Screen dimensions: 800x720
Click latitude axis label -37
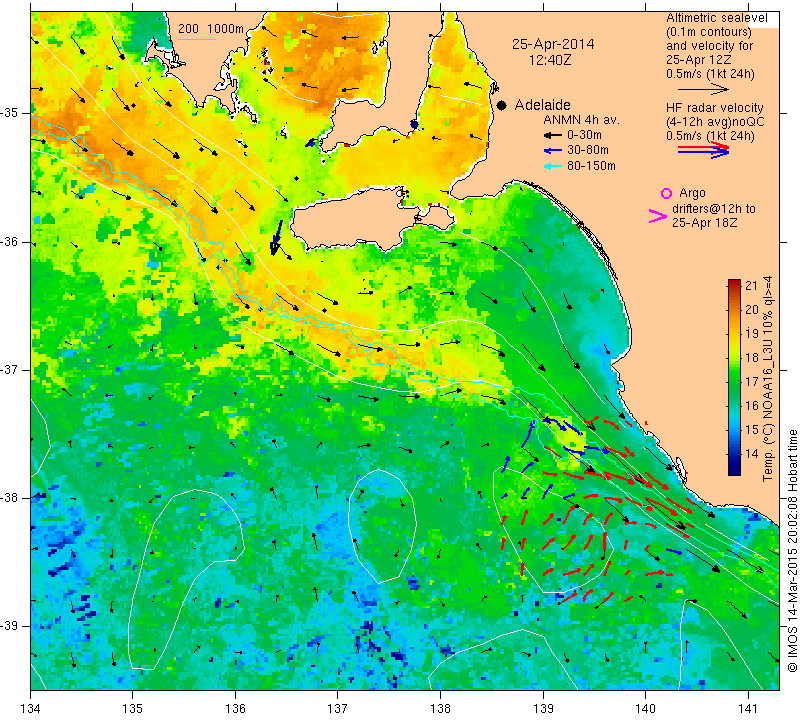pyautogui.click(x=10, y=369)
